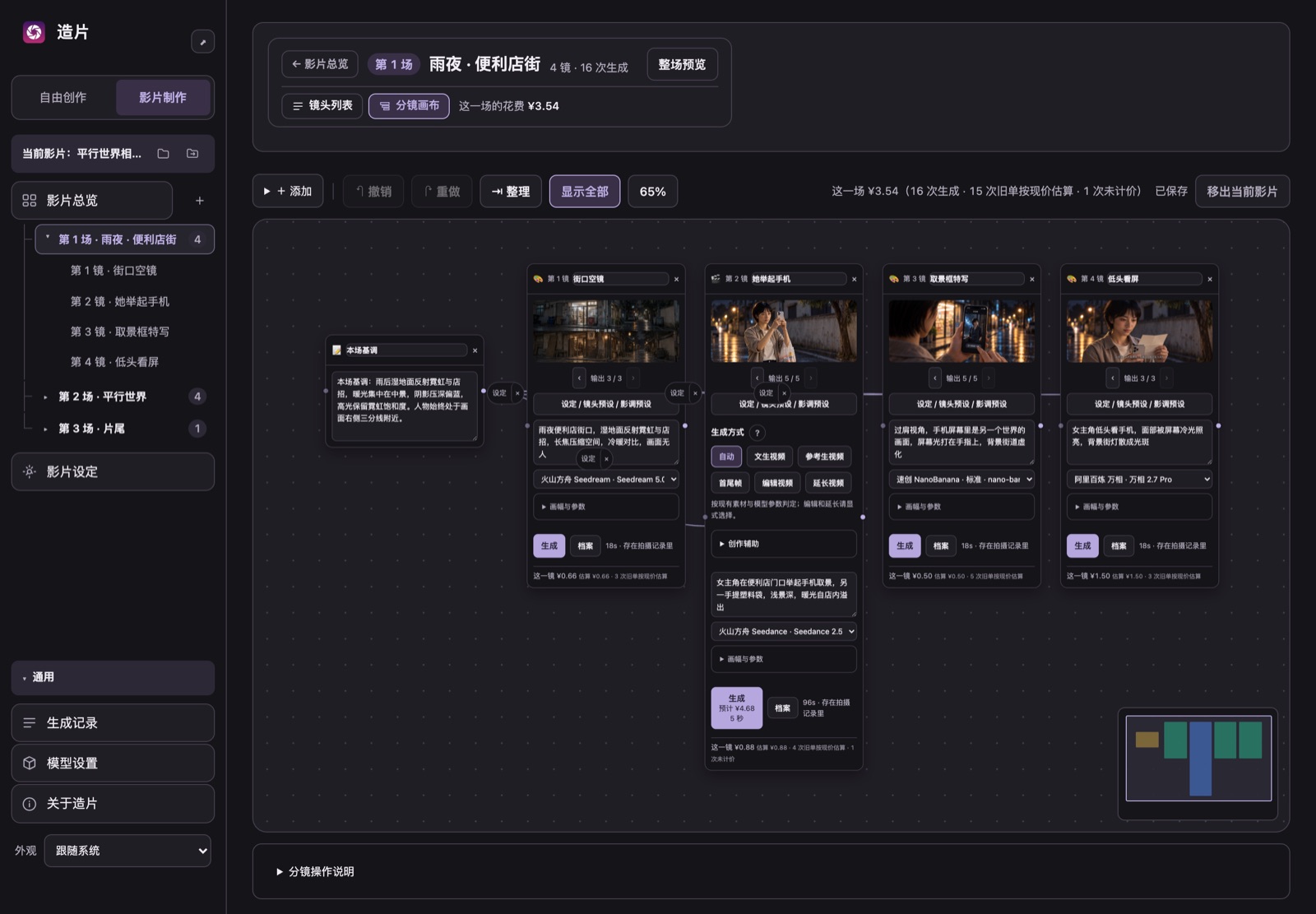
Task: Click the note icon on 本场基调 card
Action: click(336, 350)
